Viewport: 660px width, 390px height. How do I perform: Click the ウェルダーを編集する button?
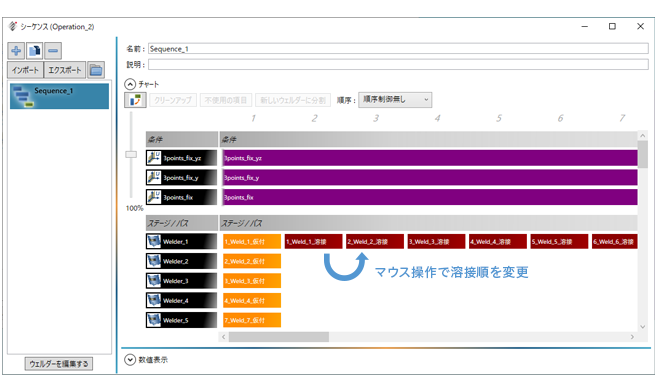click(59, 363)
